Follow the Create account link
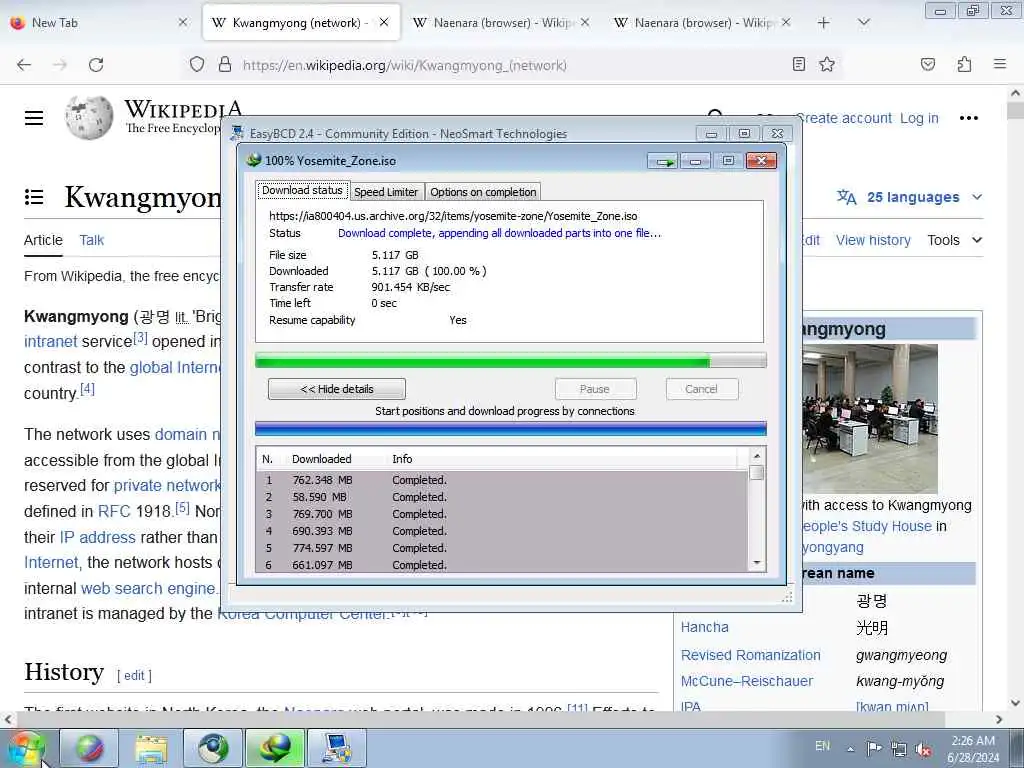The image size is (1024, 768). tap(844, 118)
